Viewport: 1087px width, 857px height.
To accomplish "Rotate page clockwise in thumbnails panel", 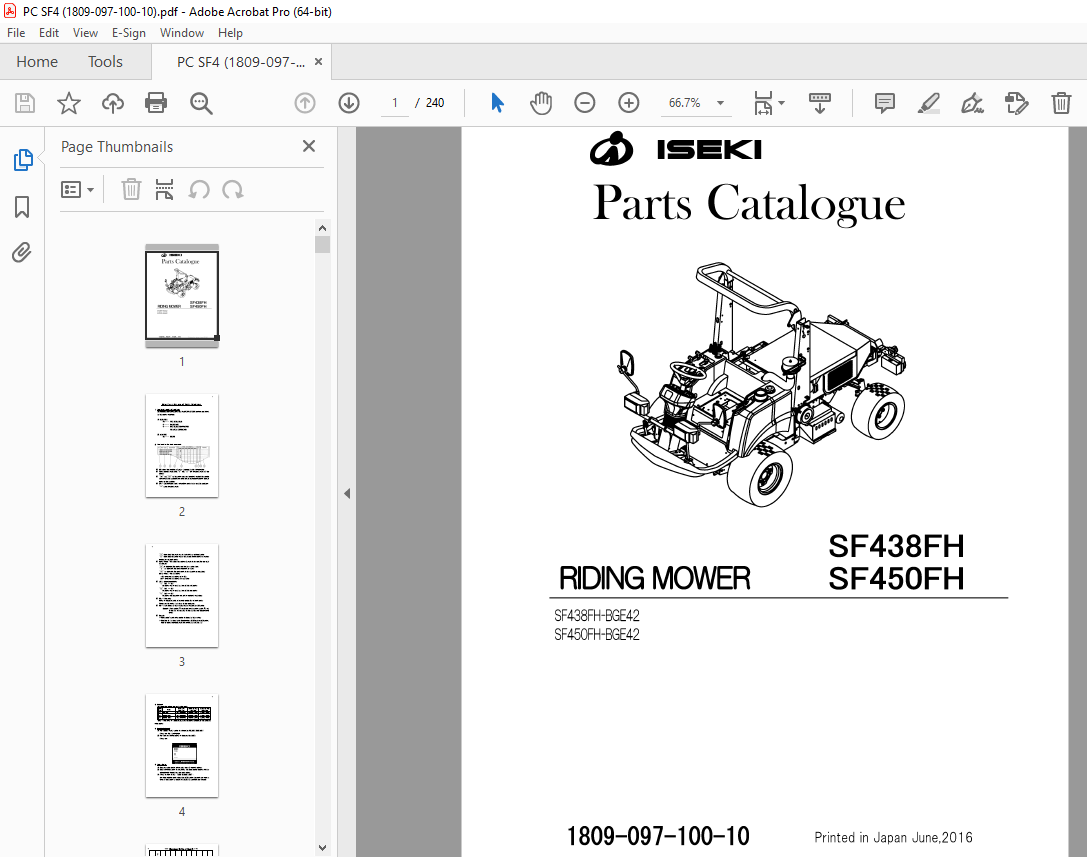I will [232, 189].
